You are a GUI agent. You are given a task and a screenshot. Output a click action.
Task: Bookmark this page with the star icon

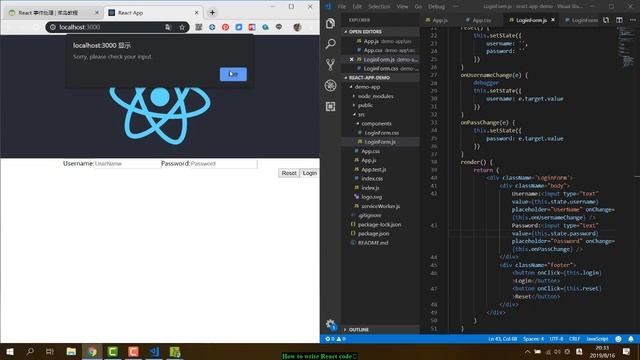point(182,27)
